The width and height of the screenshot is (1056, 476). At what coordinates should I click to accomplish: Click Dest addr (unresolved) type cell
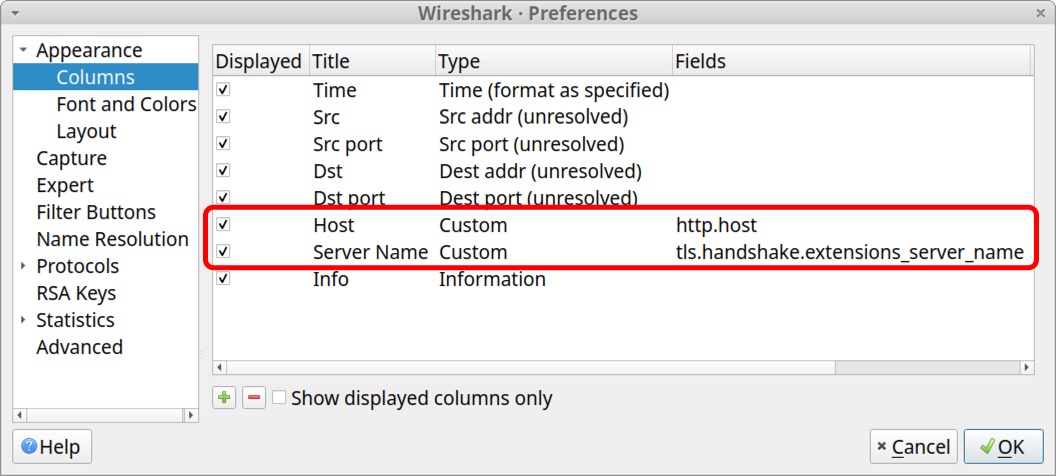point(540,170)
